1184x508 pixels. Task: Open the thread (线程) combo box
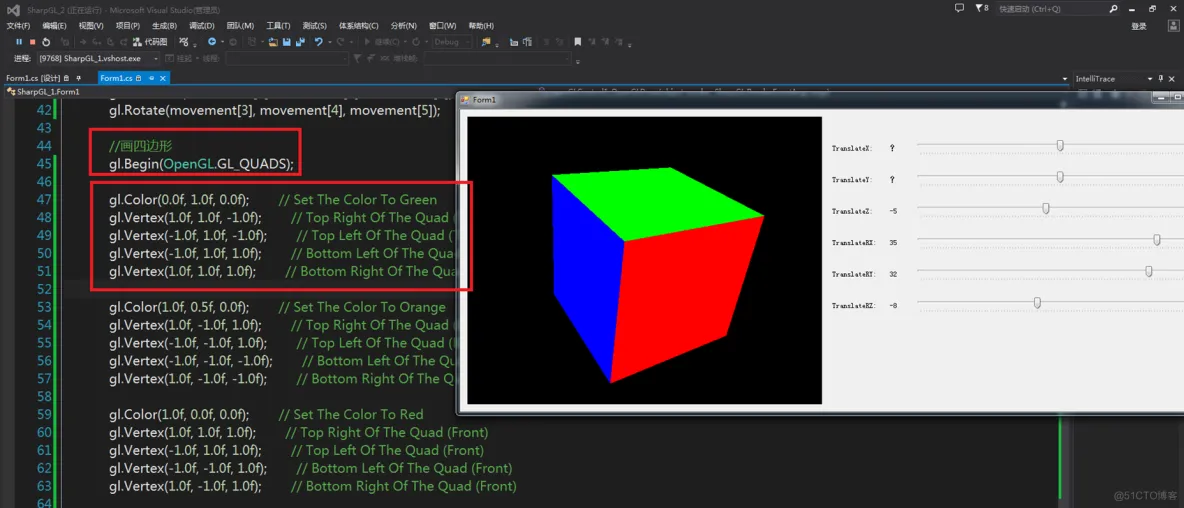[x=287, y=58]
